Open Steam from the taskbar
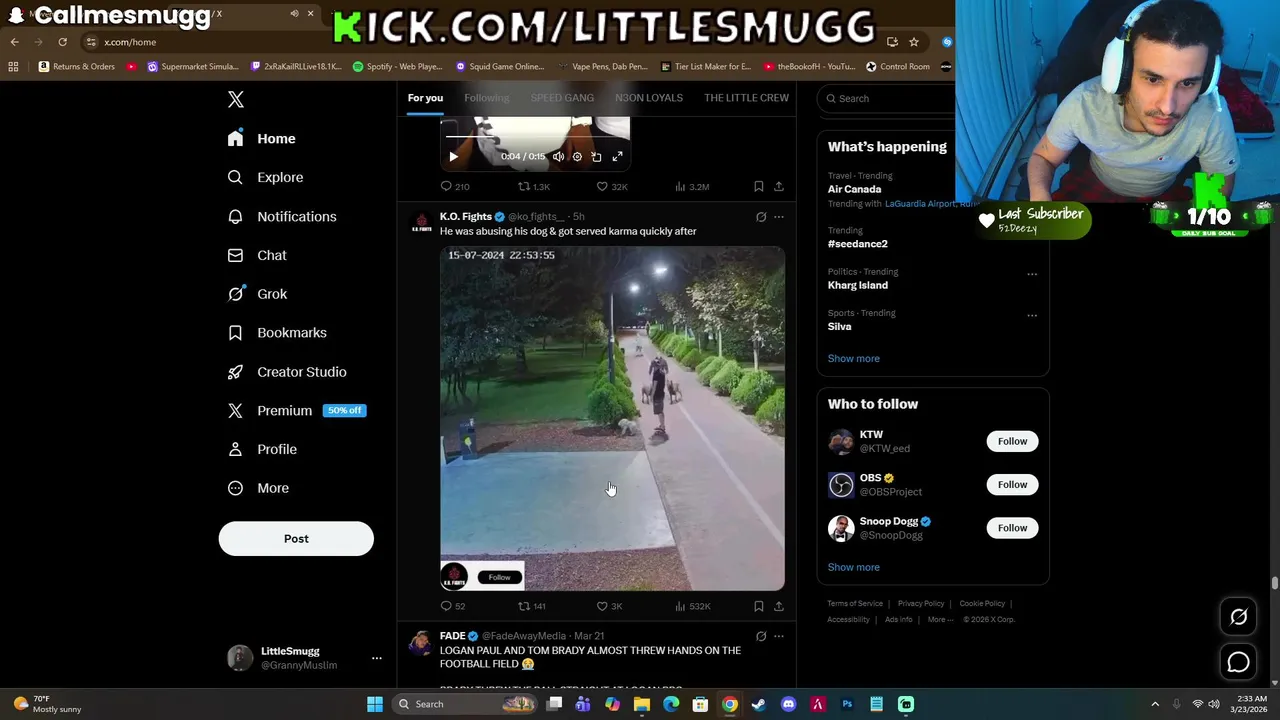 [759, 704]
